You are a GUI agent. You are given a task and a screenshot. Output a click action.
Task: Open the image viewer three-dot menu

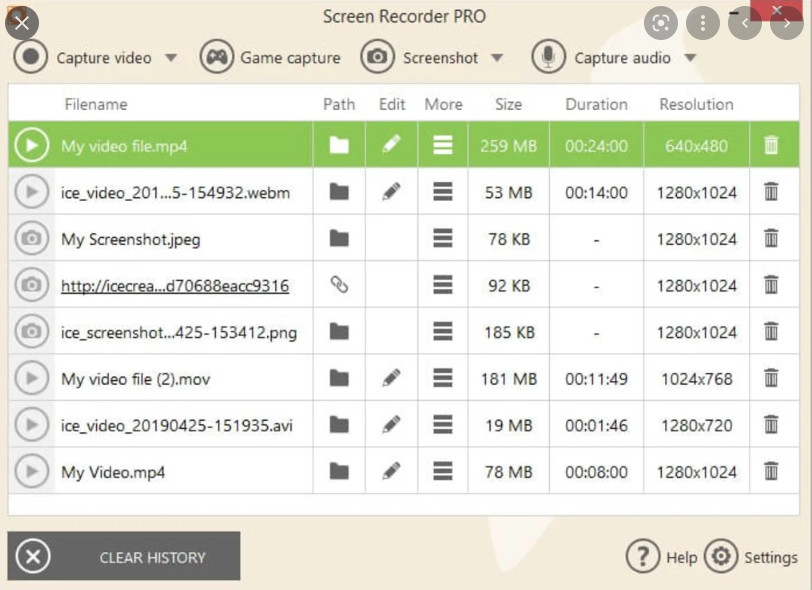(703, 23)
